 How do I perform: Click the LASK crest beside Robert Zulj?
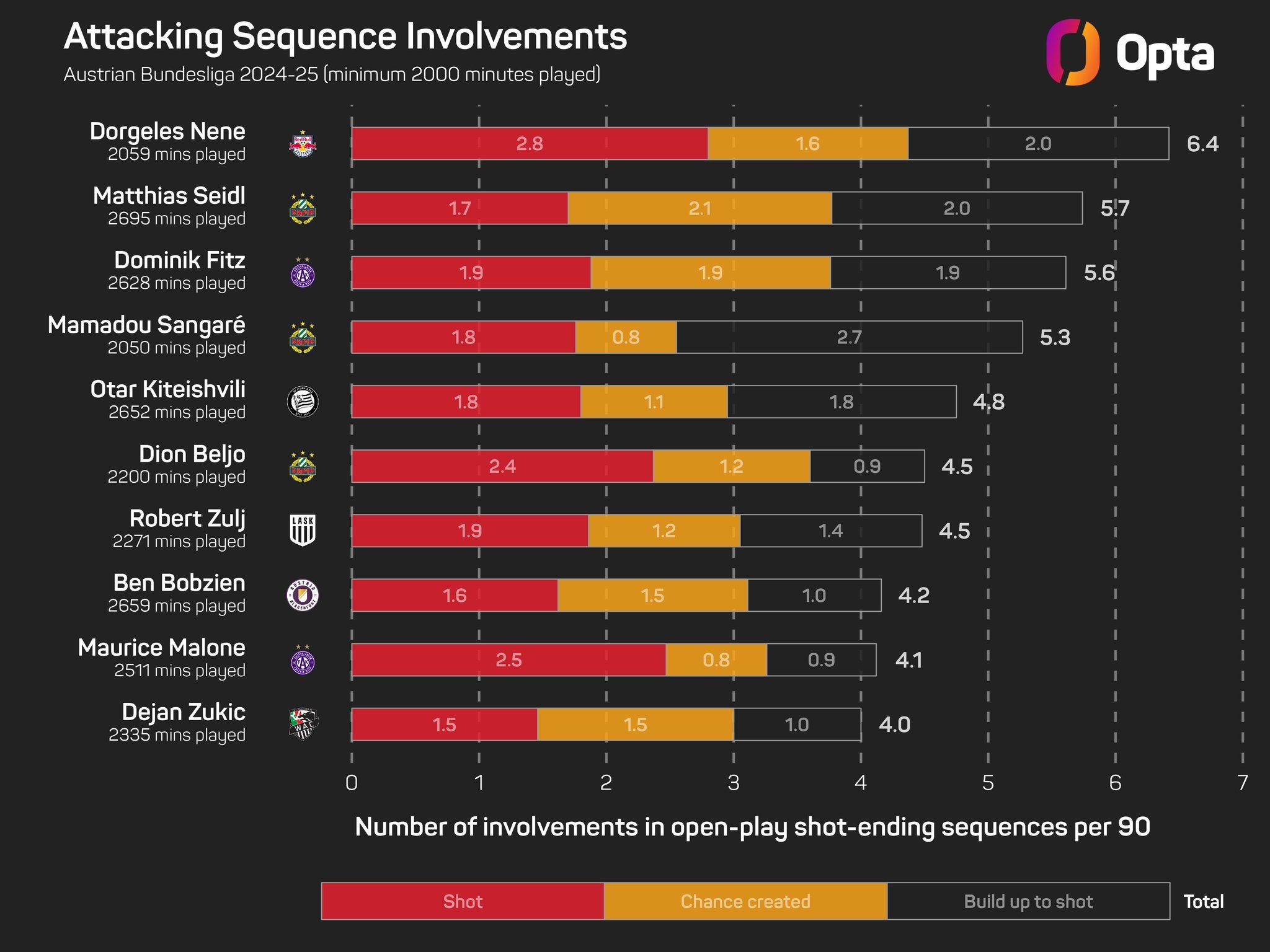tap(303, 531)
